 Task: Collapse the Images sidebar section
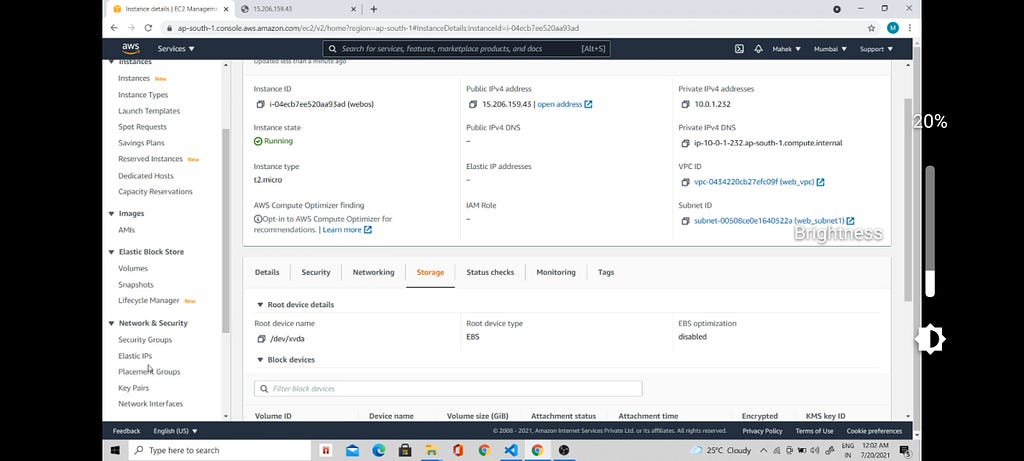click(x=111, y=214)
